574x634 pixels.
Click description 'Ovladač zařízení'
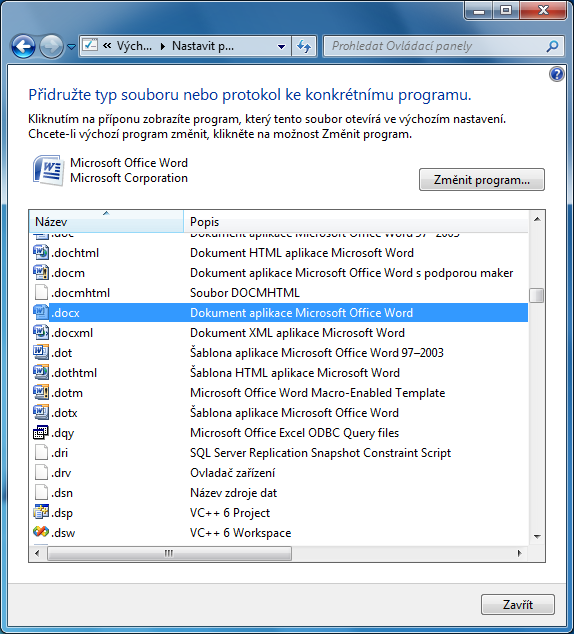pyautogui.click(x=232, y=473)
